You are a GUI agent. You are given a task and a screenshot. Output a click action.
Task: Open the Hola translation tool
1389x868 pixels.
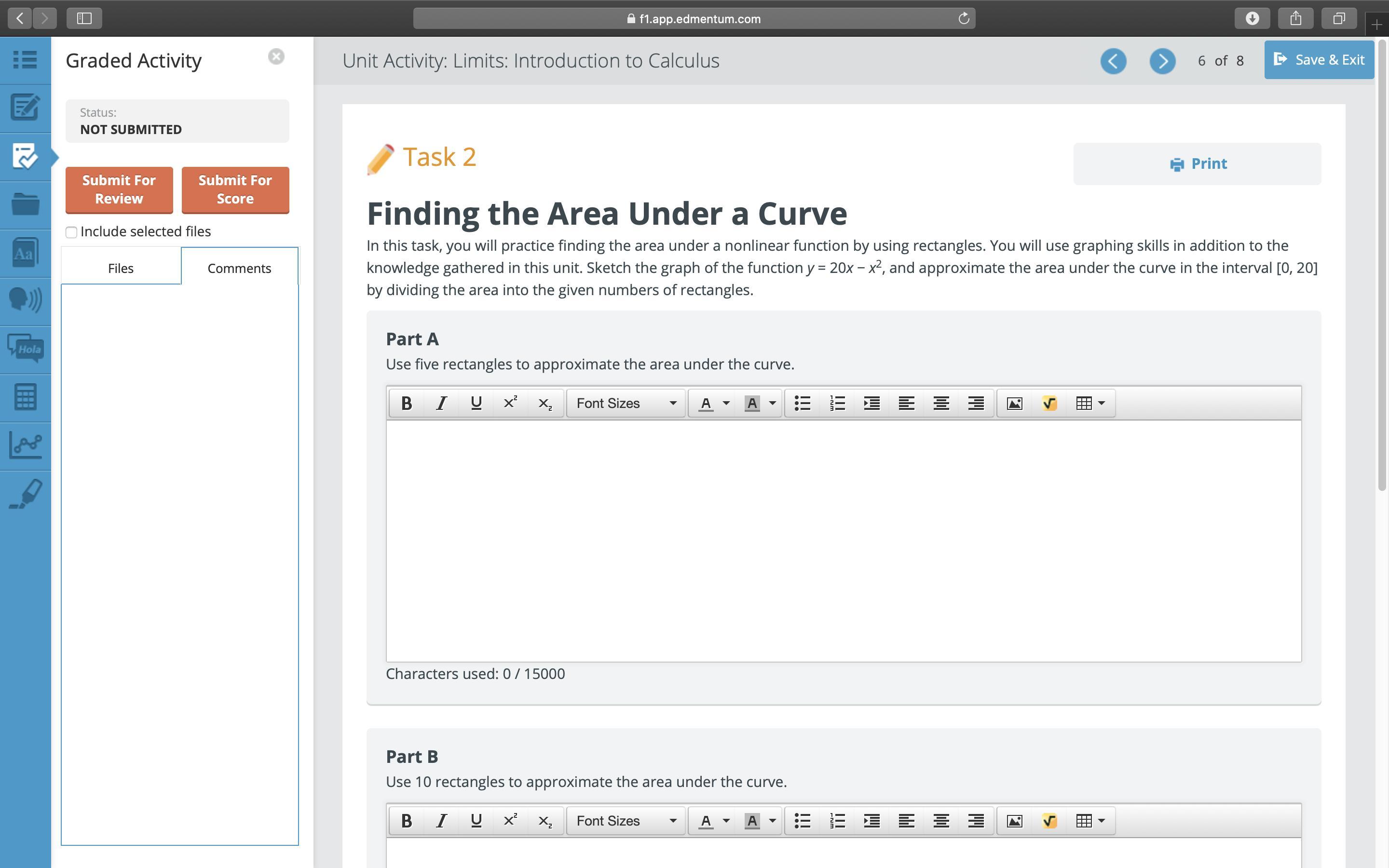tap(25, 349)
